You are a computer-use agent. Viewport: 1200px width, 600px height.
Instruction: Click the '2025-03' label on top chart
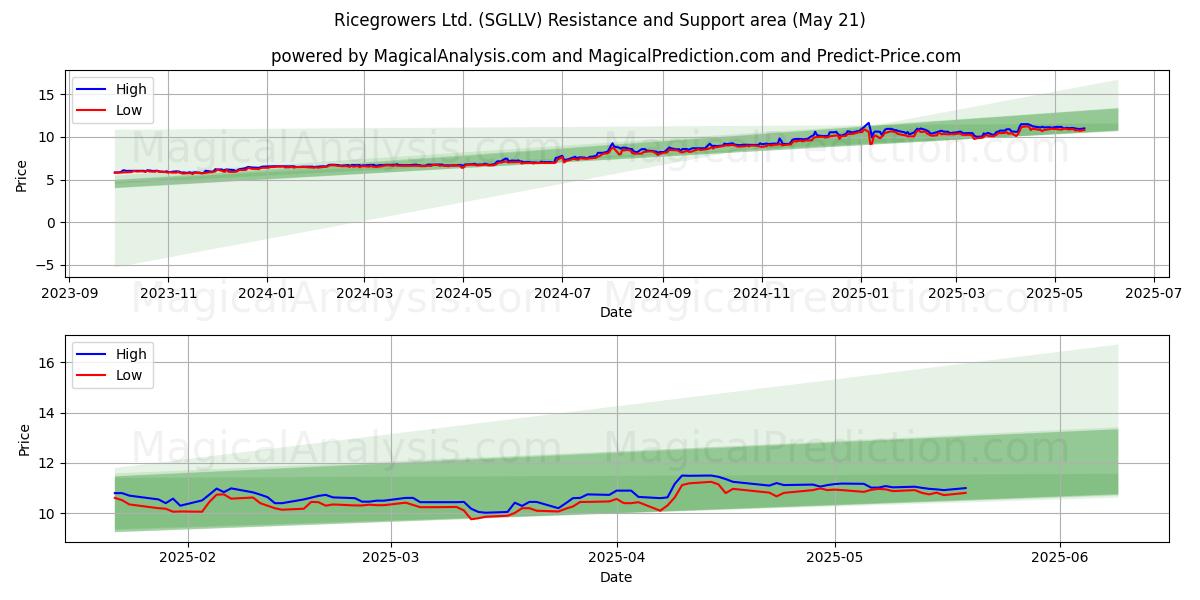pos(956,292)
